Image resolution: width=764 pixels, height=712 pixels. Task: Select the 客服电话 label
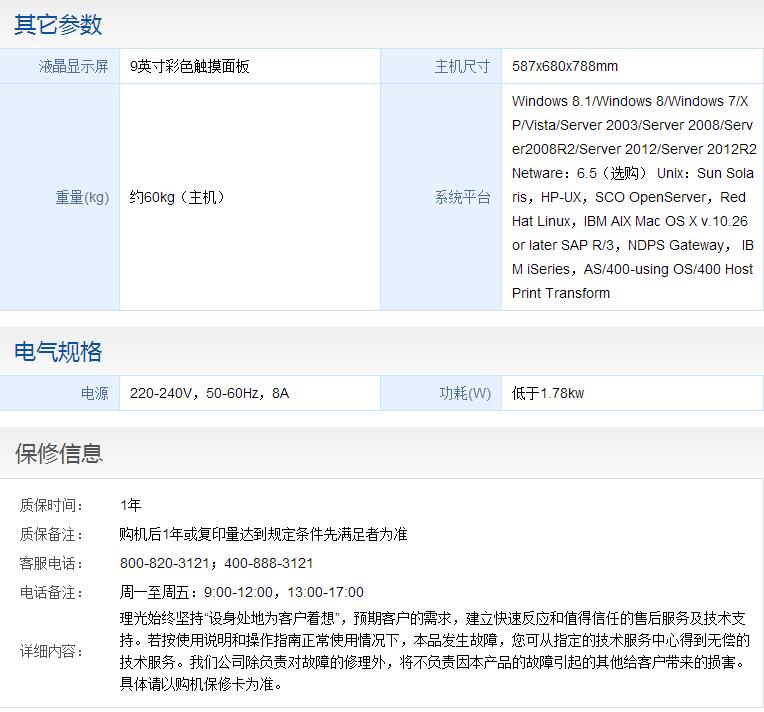pyautogui.click(x=51, y=563)
